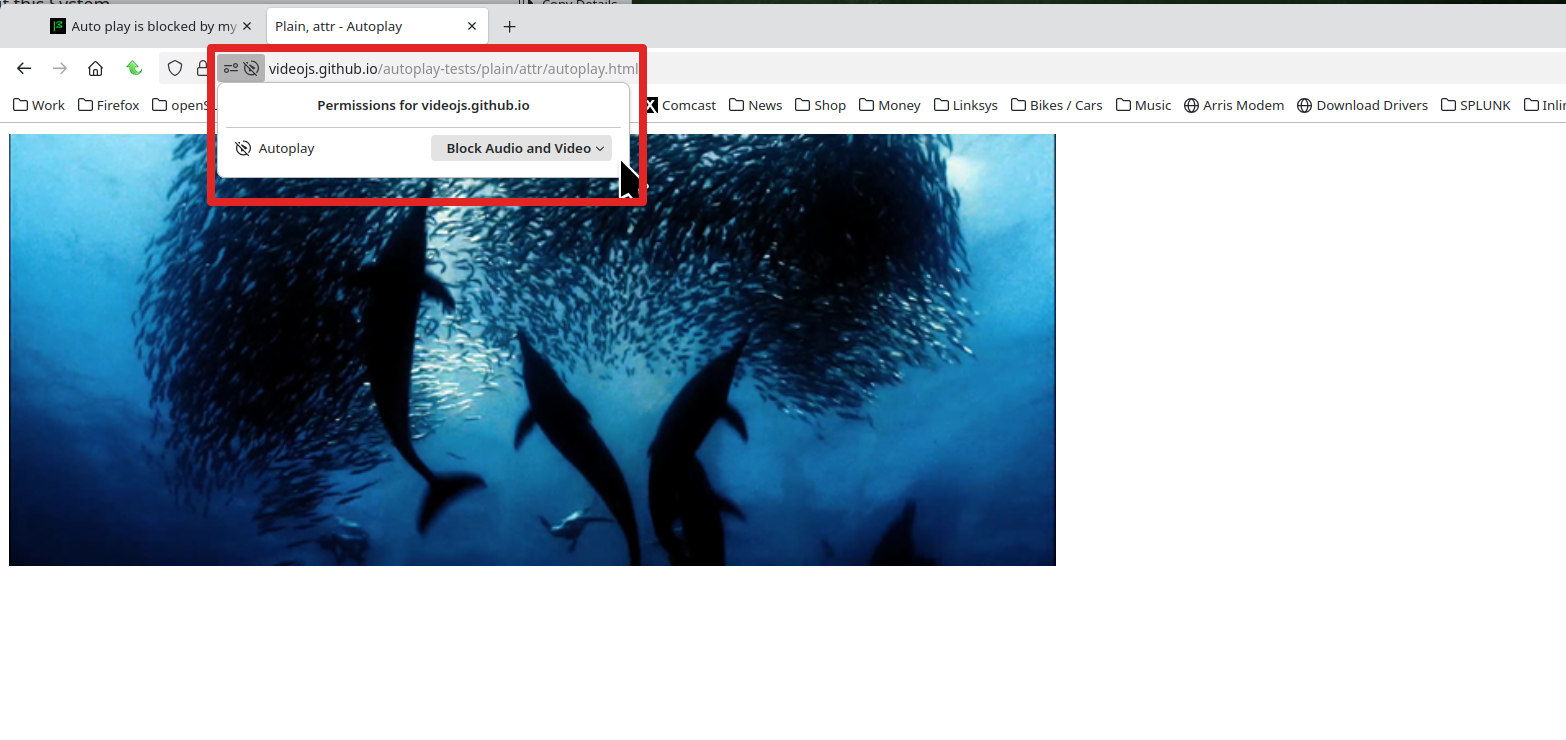Go back using the back arrow

tap(24, 68)
